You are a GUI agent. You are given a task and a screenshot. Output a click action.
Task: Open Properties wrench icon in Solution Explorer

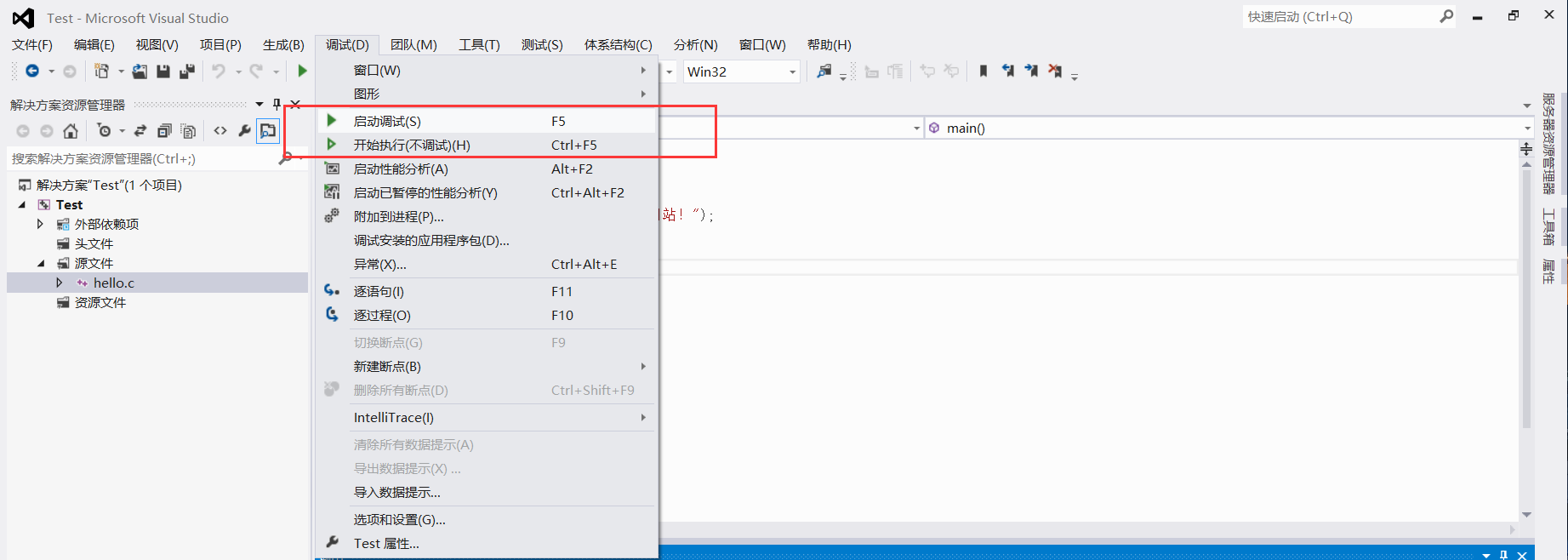(244, 131)
